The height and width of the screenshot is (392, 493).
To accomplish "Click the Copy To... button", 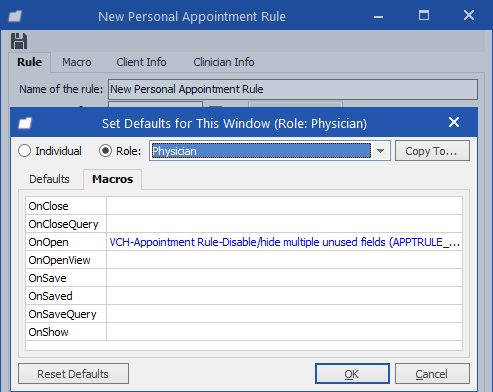I will (432, 151).
